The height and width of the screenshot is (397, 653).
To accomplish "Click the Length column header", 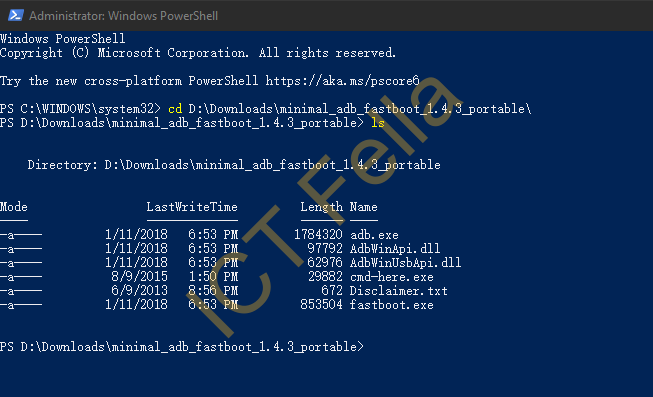I will (x=322, y=207).
